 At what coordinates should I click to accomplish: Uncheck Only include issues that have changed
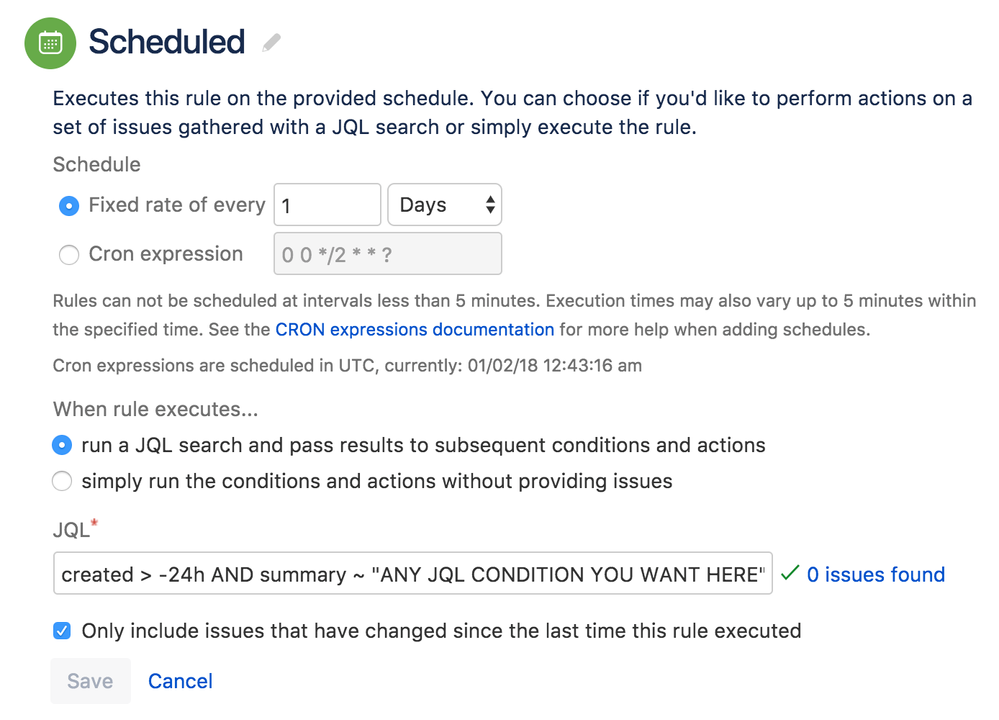click(62, 631)
